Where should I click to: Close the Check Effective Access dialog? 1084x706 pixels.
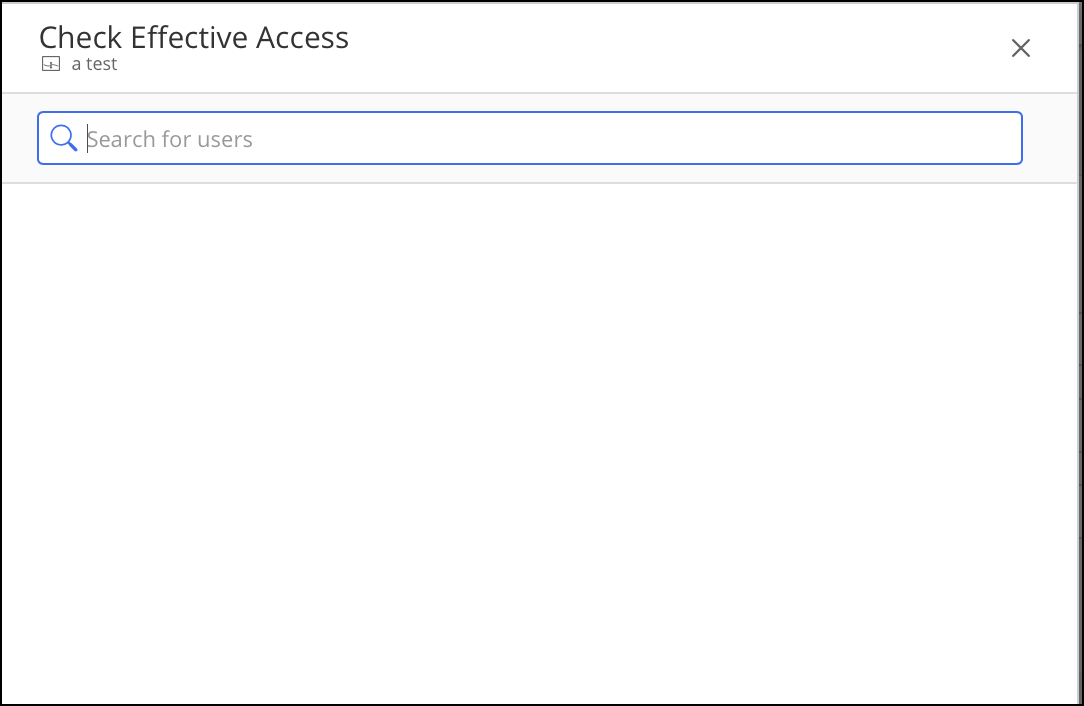coord(1021,48)
